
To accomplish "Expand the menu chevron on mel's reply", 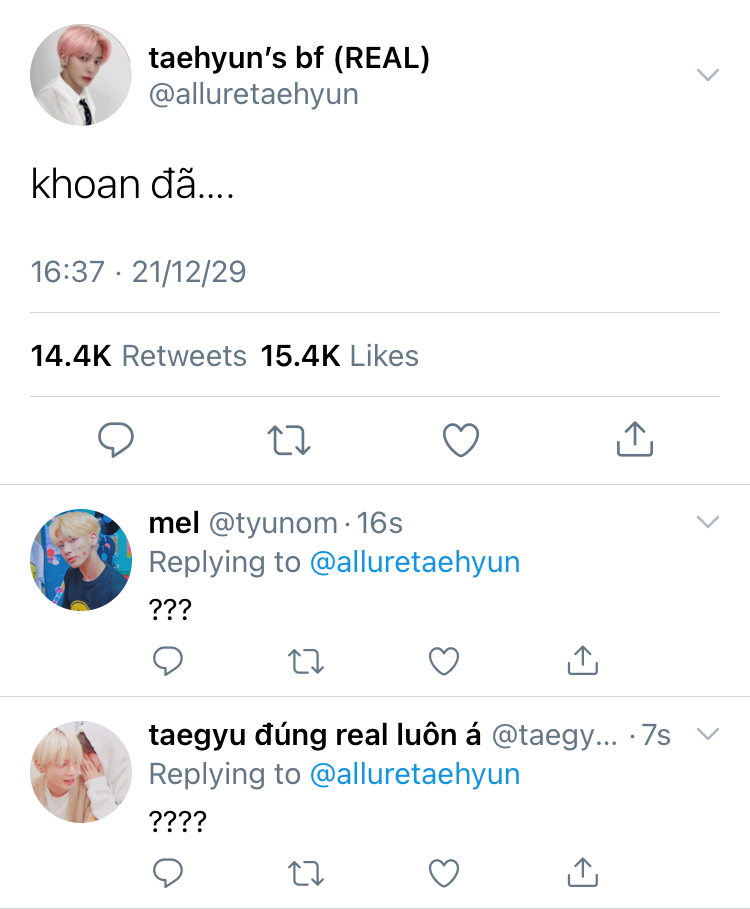I will tap(707, 522).
